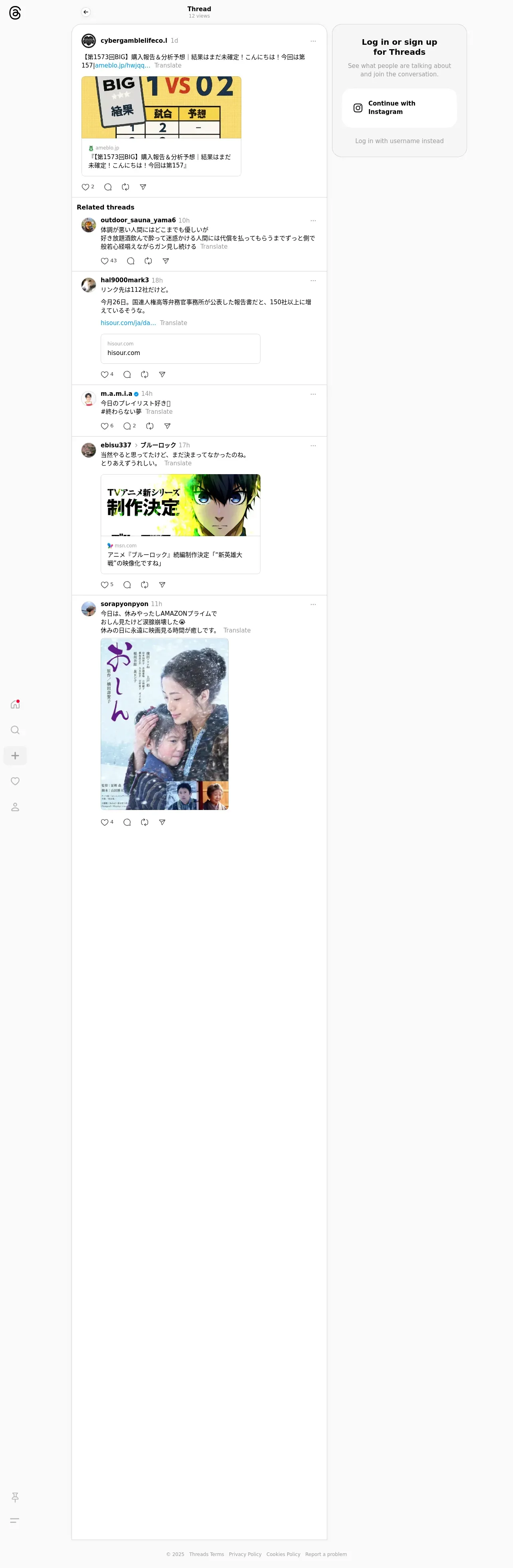Reply to the outdoor_sauna_yama6 post

(x=131, y=261)
